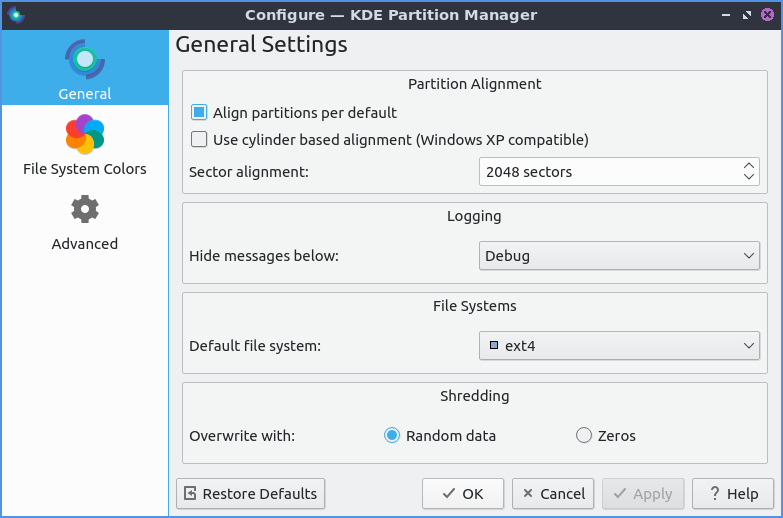Close the Configure dialog window

[x=767, y=15]
